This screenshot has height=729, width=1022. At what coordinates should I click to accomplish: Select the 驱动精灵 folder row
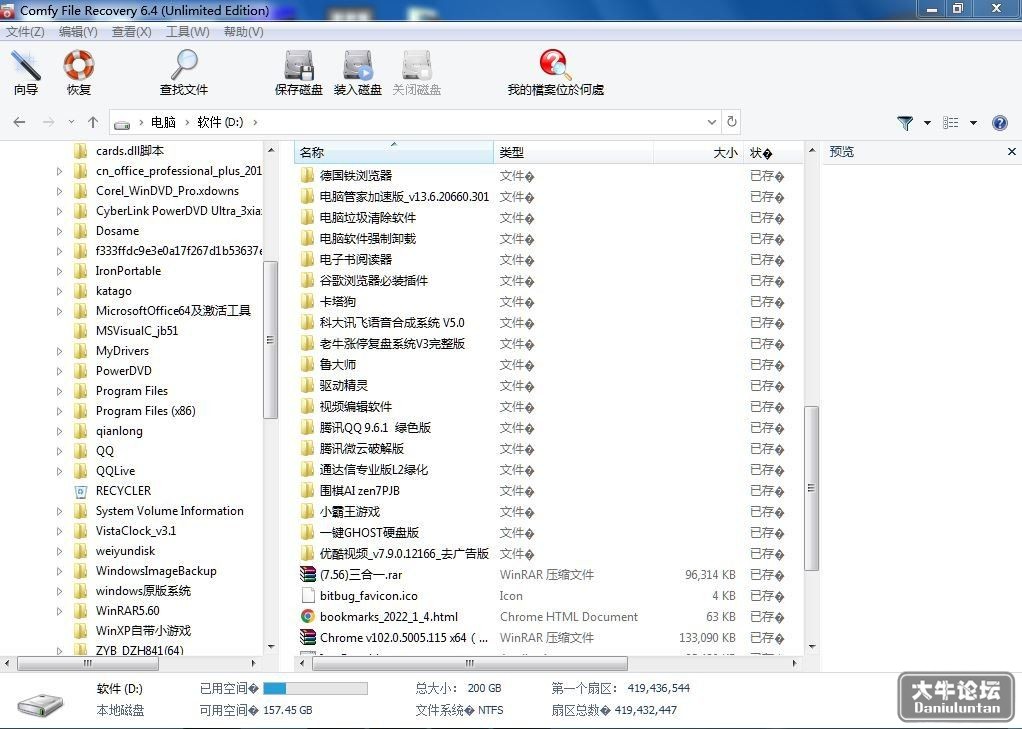[343, 385]
